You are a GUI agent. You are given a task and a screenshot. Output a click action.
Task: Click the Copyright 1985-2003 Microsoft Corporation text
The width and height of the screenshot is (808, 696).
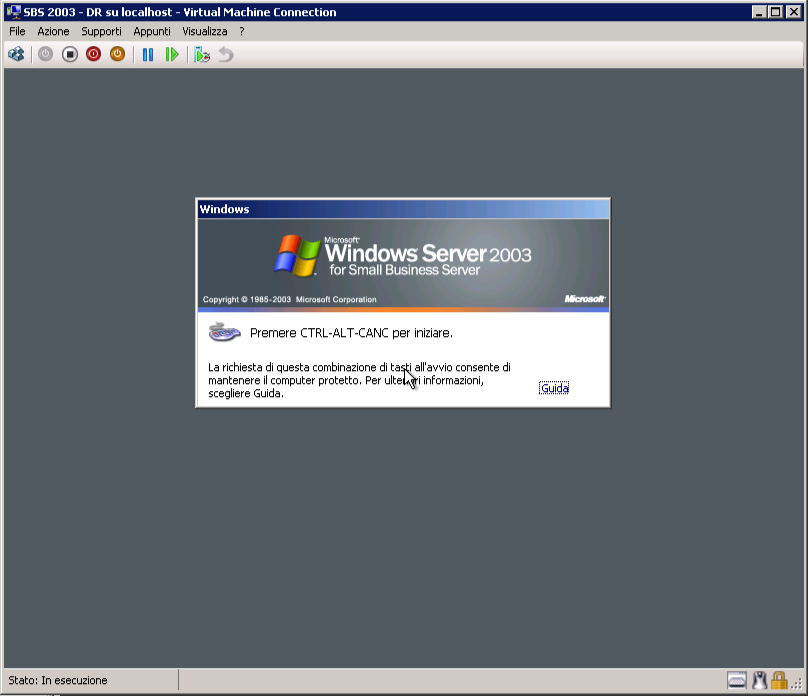click(290, 299)
